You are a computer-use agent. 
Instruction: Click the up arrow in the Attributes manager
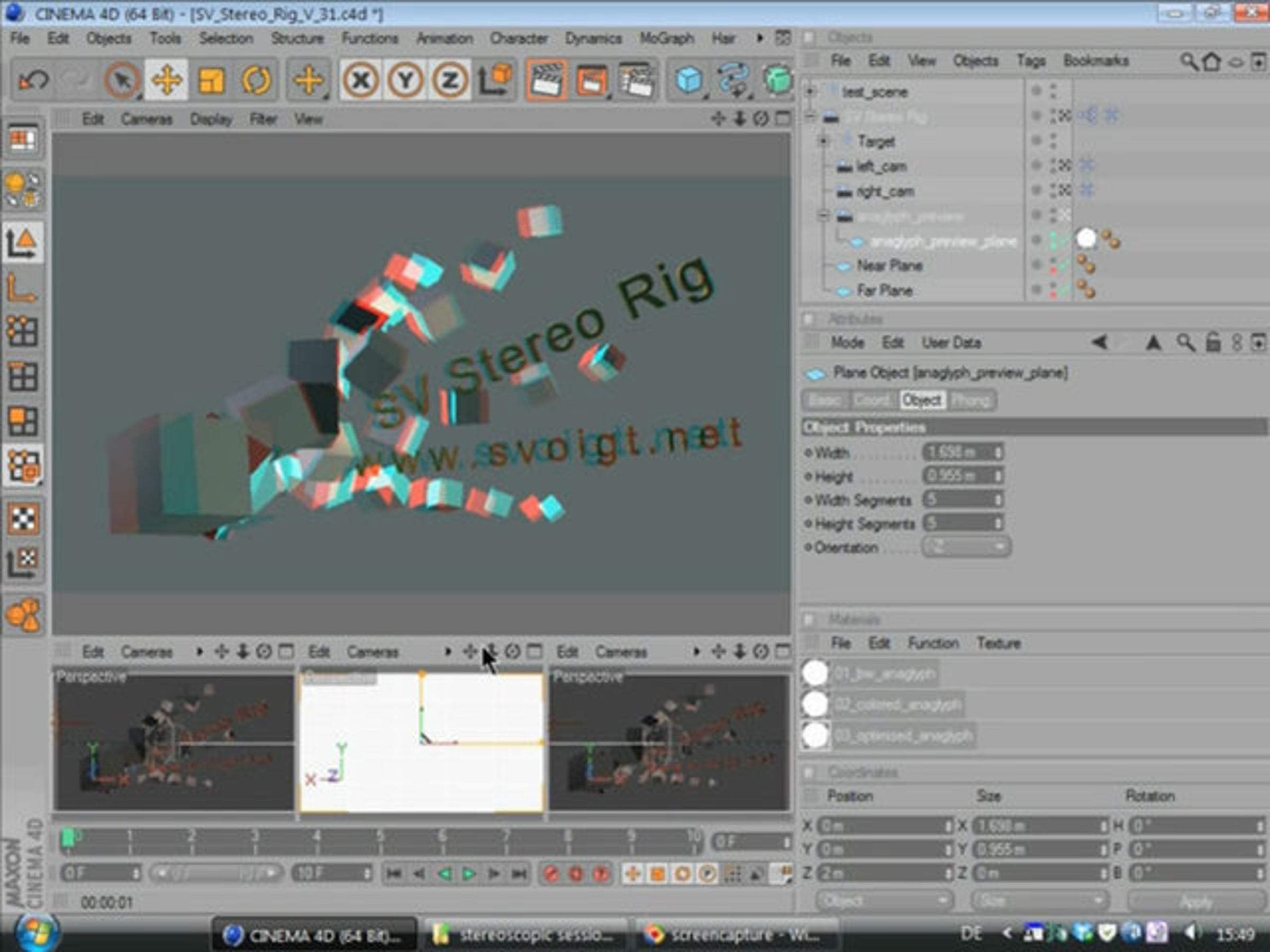[x=1153, y=343]
